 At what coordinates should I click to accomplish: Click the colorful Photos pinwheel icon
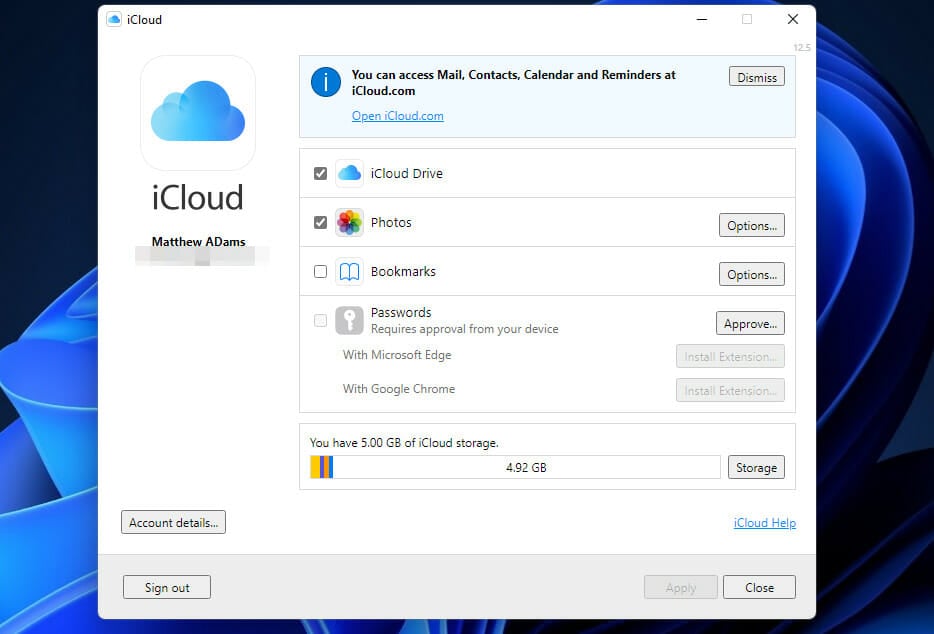click(349, 222)
